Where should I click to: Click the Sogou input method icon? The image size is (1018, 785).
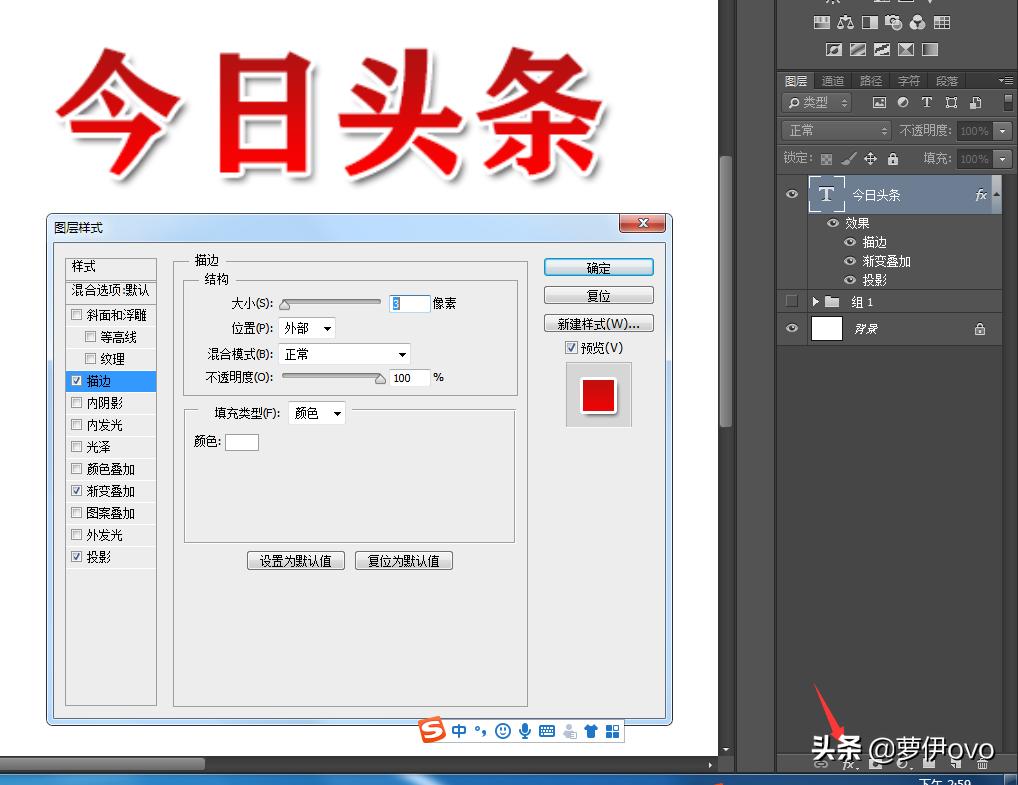click(x=432, y=731)
